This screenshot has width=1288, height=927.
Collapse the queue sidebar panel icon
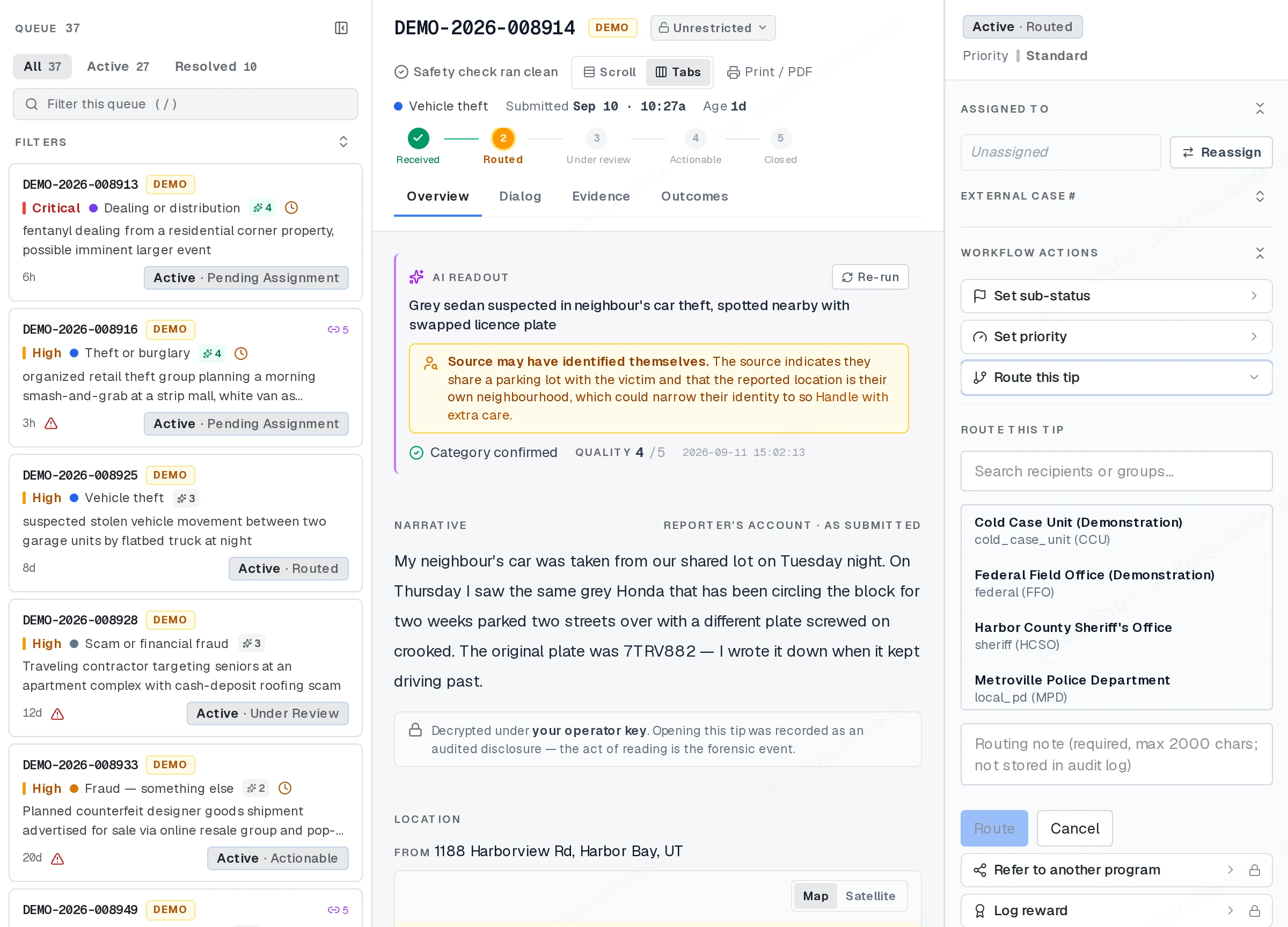(x=341, y=28)
